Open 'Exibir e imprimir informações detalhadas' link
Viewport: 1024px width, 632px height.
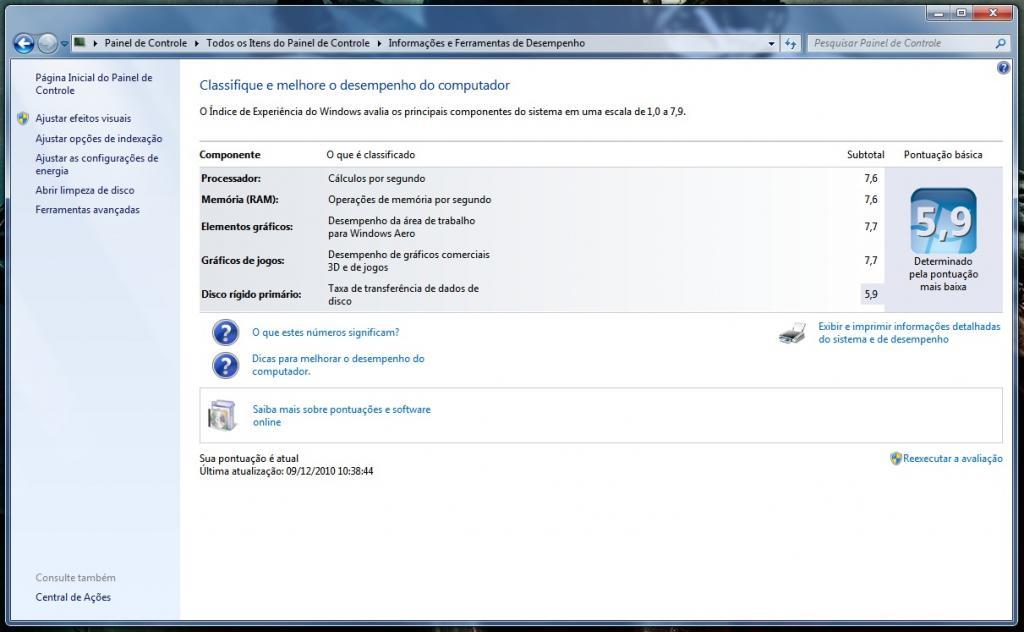click(x=909, y=332)
